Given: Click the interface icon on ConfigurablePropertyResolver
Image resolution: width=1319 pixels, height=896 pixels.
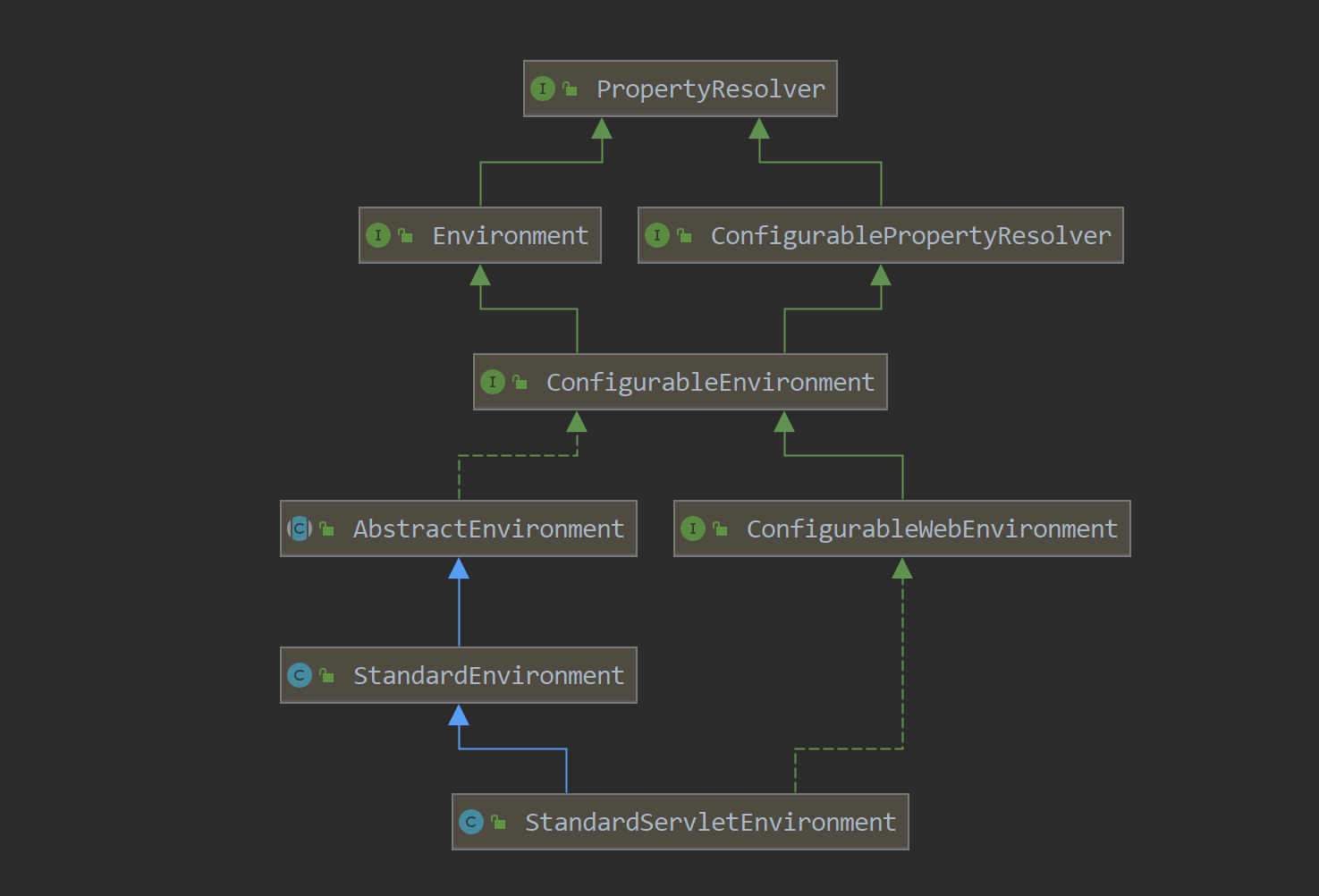Looking at the screenshot, I should (x=656, y=235).
